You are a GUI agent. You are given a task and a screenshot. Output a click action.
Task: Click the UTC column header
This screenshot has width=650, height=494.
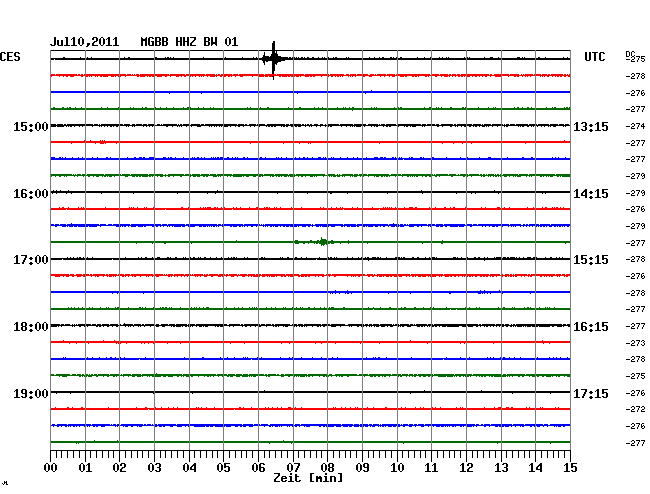point(594,57)
